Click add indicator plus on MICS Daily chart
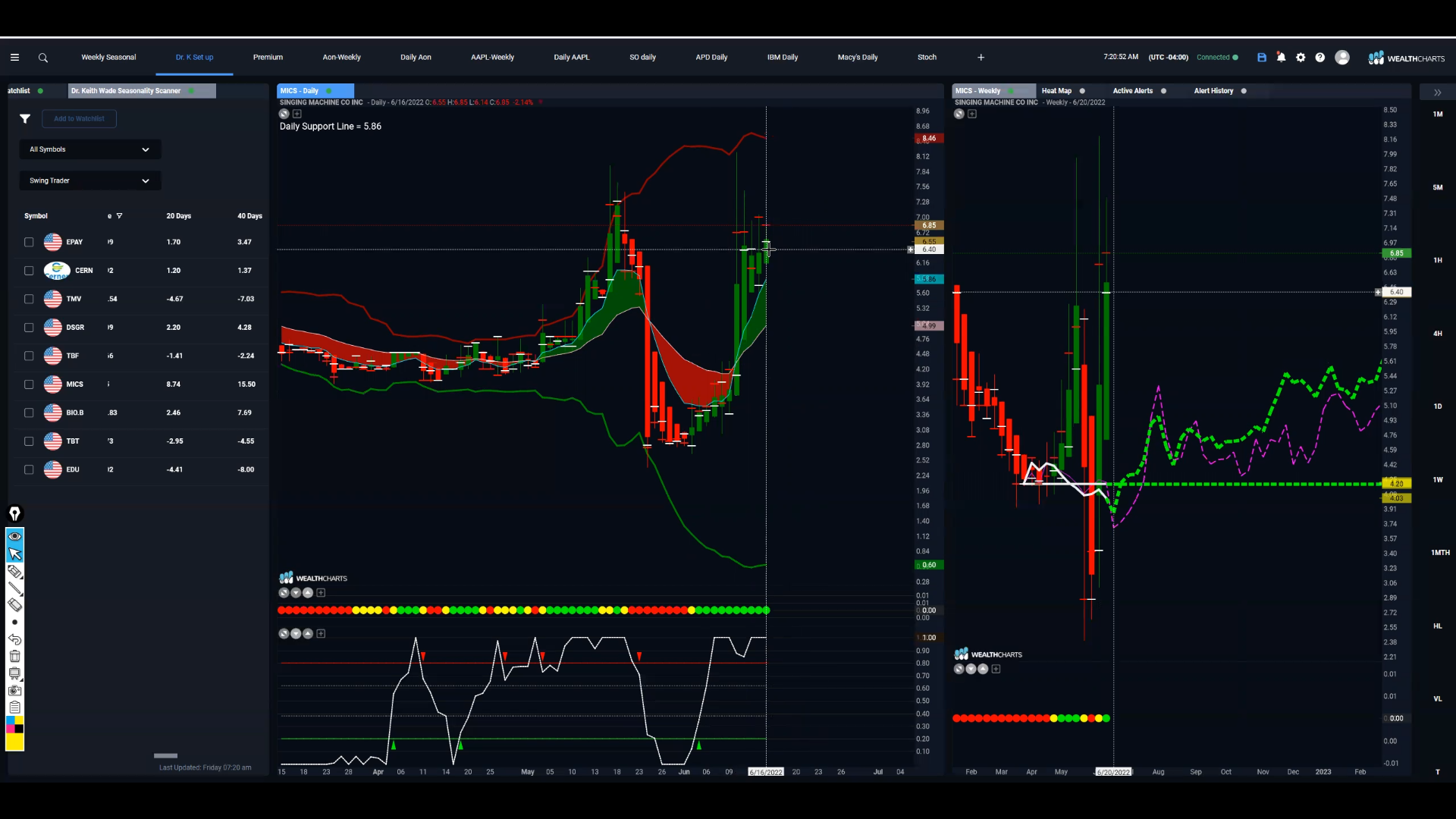This screenshot has width=1456, height=819. click(297, 114)
